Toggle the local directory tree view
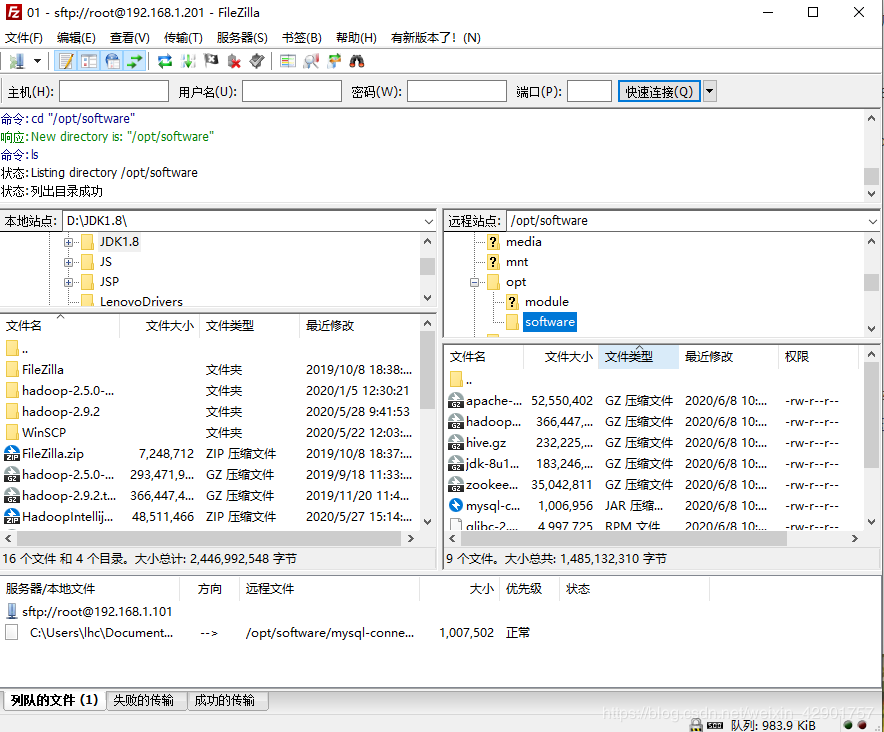This screenshot has width=884, height=732. [x=89, y=61]
